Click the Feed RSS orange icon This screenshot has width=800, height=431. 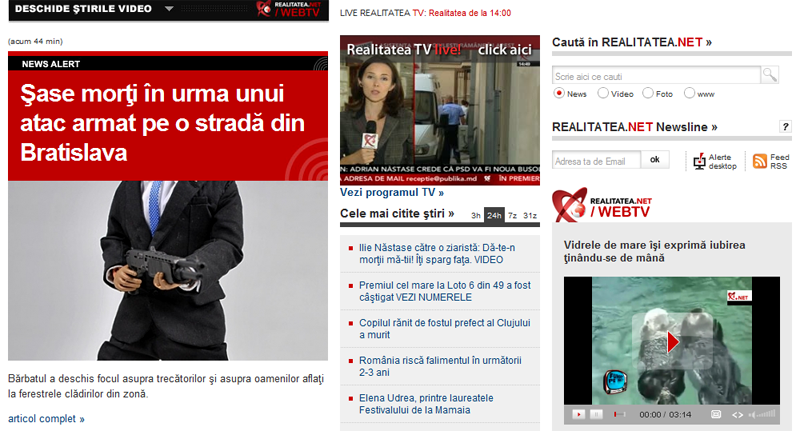click(760, 161)
